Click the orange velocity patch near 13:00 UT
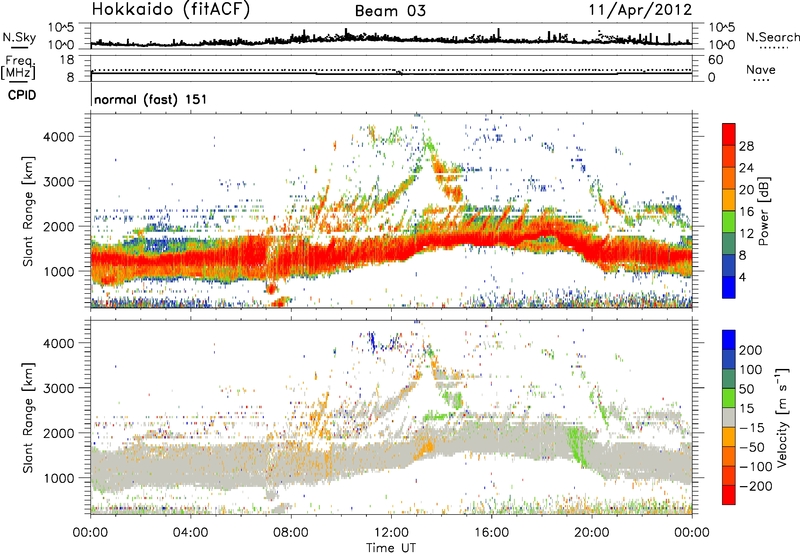 point(425,448)
